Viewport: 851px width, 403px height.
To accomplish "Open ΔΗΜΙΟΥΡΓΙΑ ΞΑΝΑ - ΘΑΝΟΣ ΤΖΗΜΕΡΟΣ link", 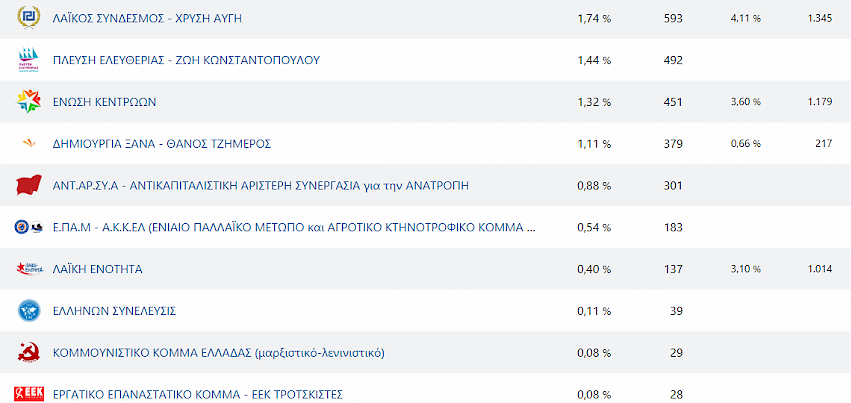I will pyautogui.click(x=162, y=144).
